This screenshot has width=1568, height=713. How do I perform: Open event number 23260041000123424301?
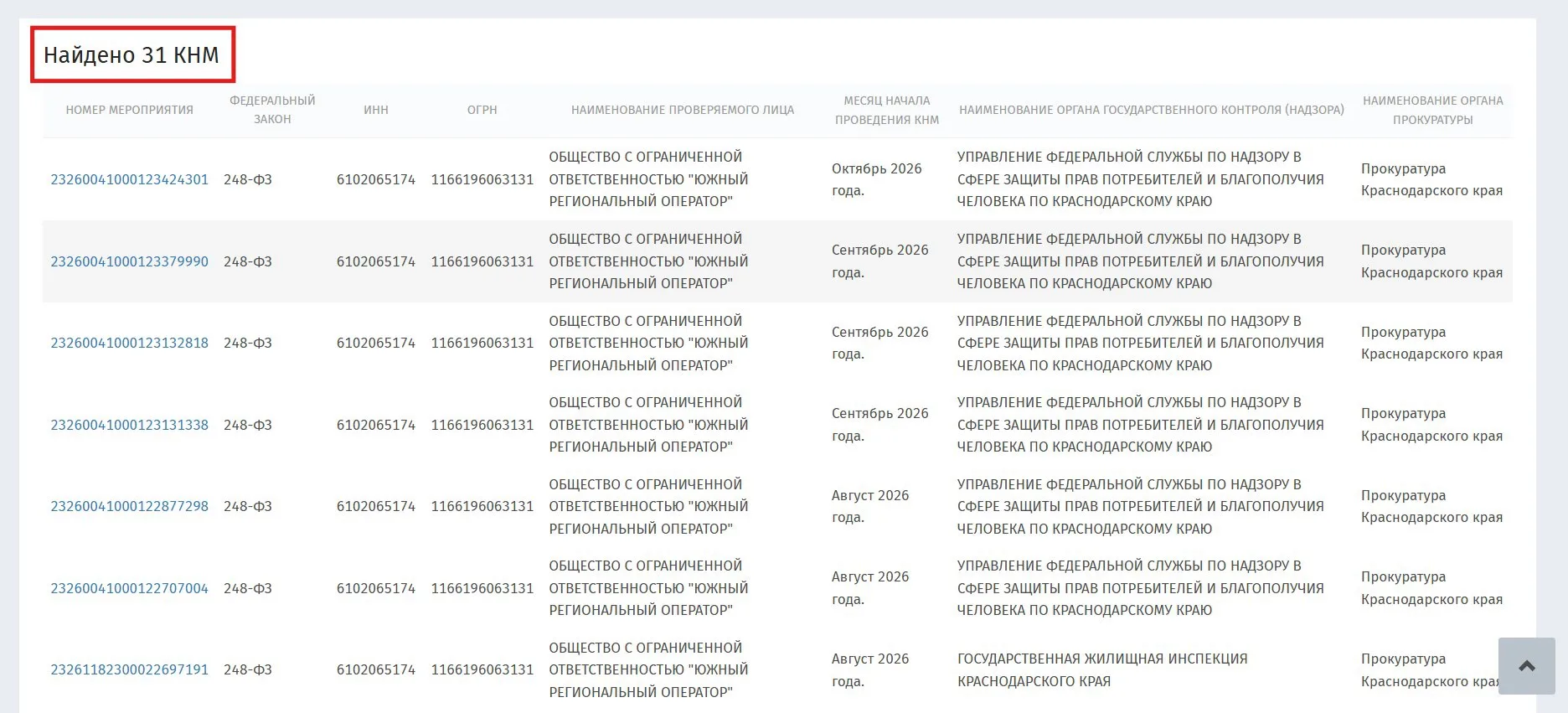coord(130,179)
